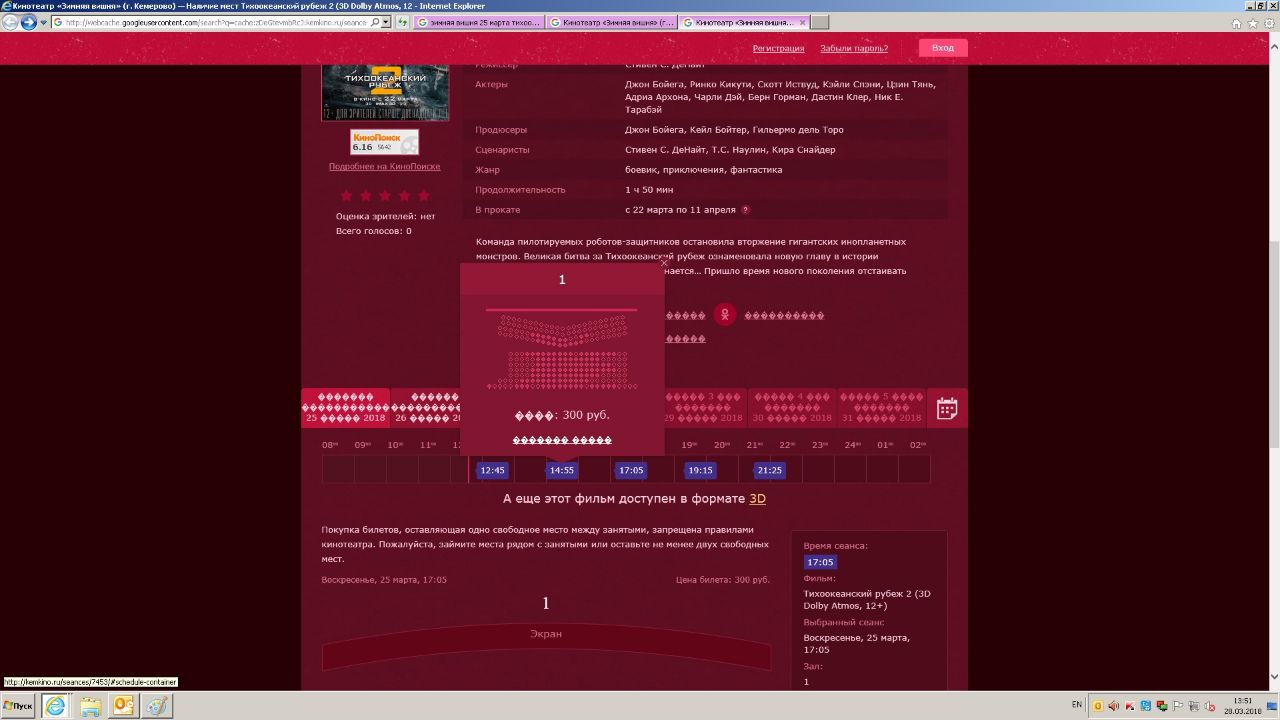Viewport: 1280px width, 720px height.
Task: Click the underlined share link right of Odnoklassniki icon
Action: (x=784, y=315)
